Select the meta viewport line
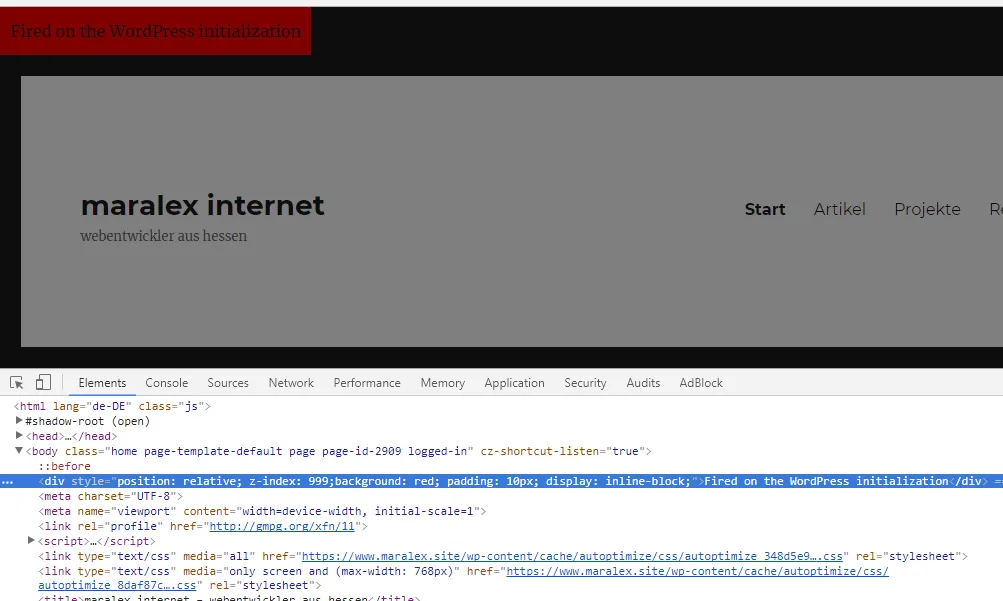Viewport: 1003px width, 601px height. pos(262,511)
